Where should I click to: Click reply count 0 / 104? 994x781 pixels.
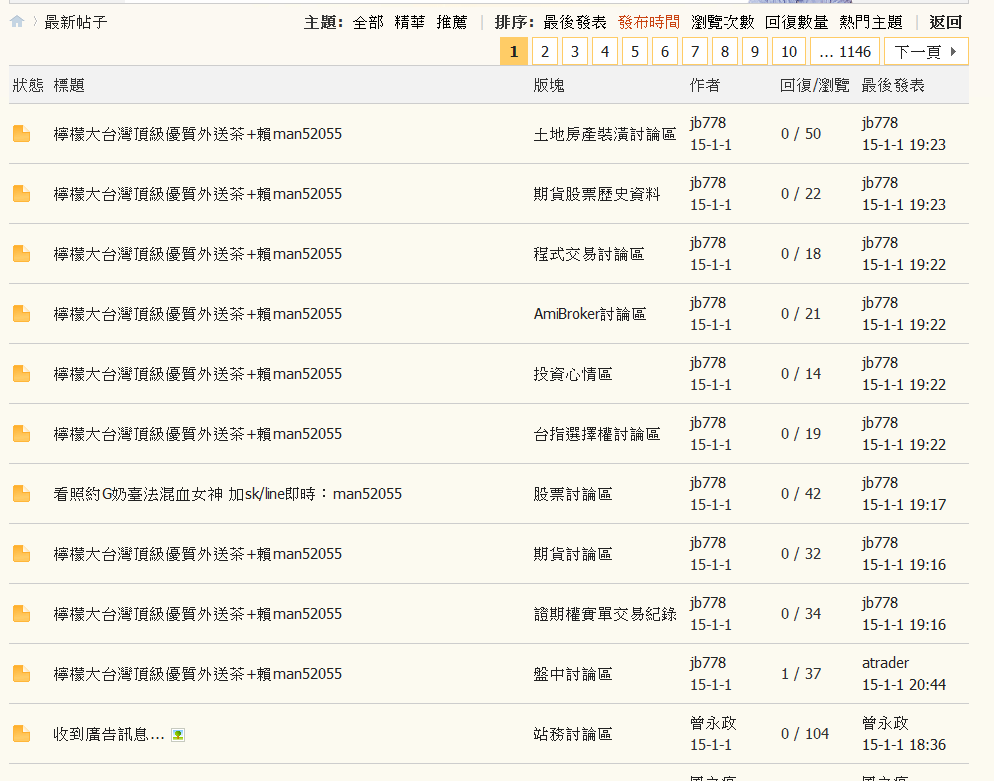804,733
